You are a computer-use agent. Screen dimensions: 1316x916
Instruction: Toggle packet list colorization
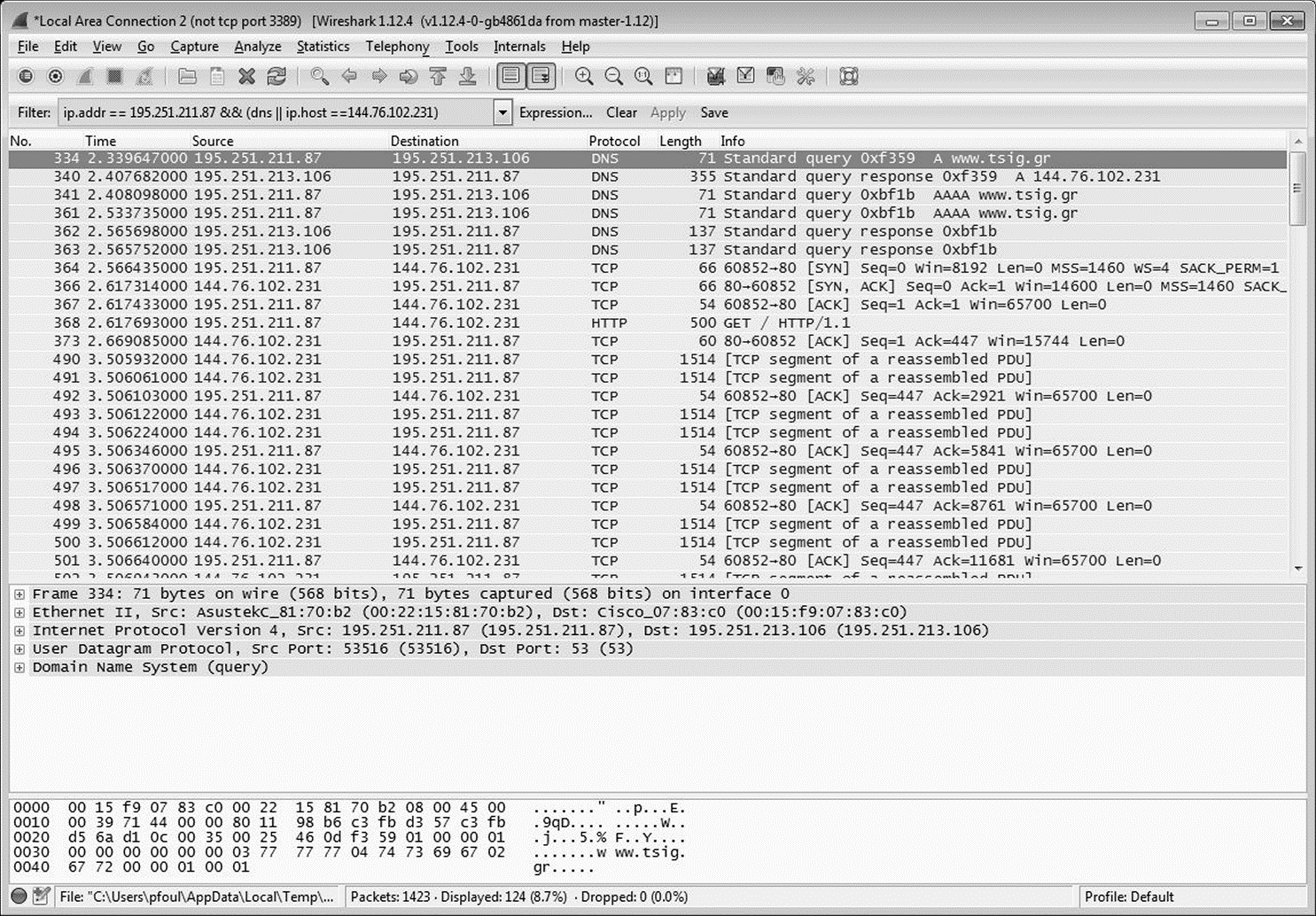pos(510,76)
